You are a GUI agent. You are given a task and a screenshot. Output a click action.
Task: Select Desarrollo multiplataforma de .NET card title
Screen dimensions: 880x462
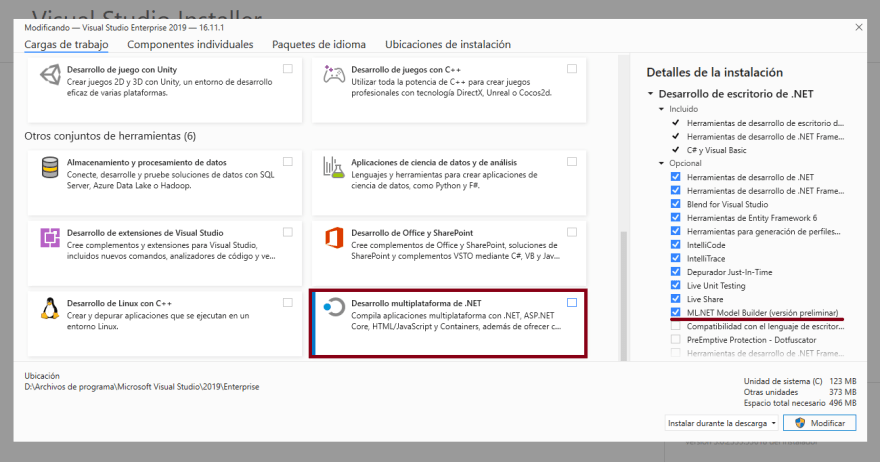tap(416, 303)
